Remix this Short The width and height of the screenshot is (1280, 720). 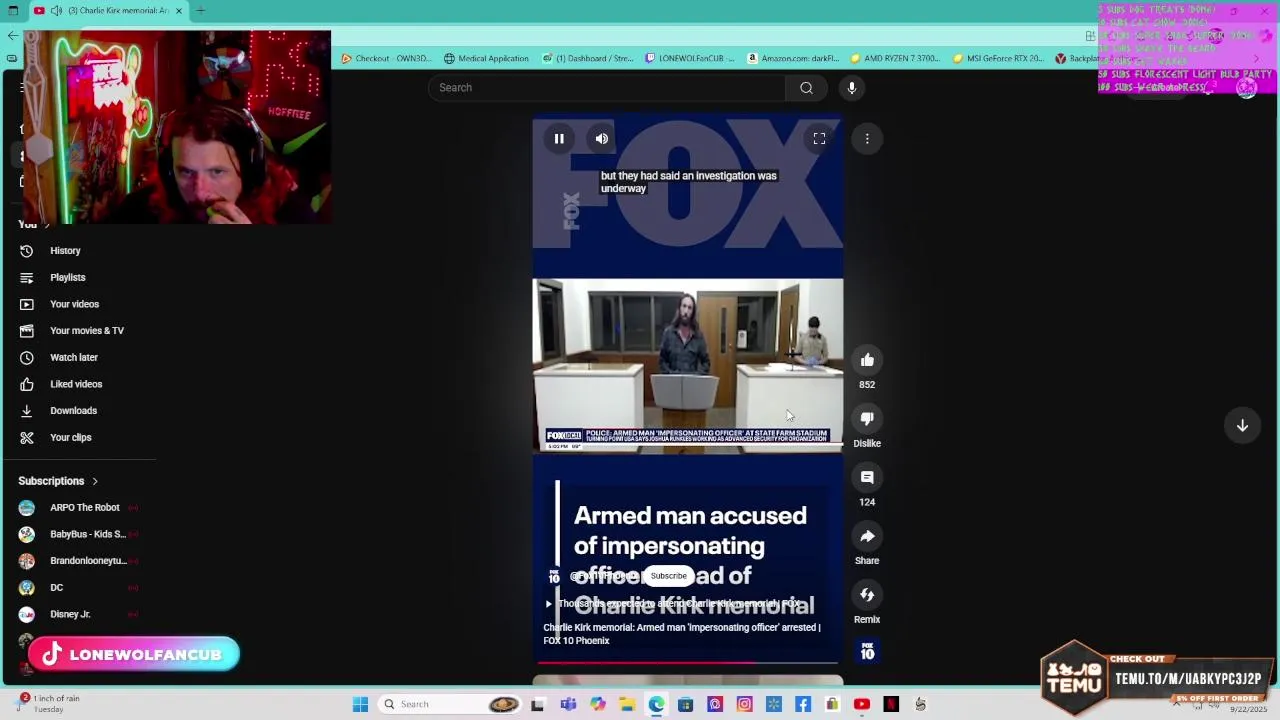pos(867,595)
